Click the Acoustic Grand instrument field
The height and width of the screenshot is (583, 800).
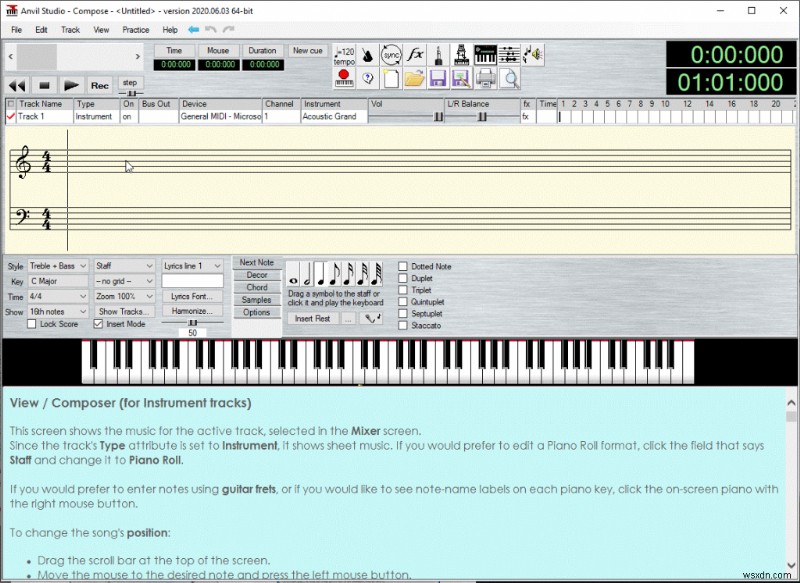click(x=334, y=116)
